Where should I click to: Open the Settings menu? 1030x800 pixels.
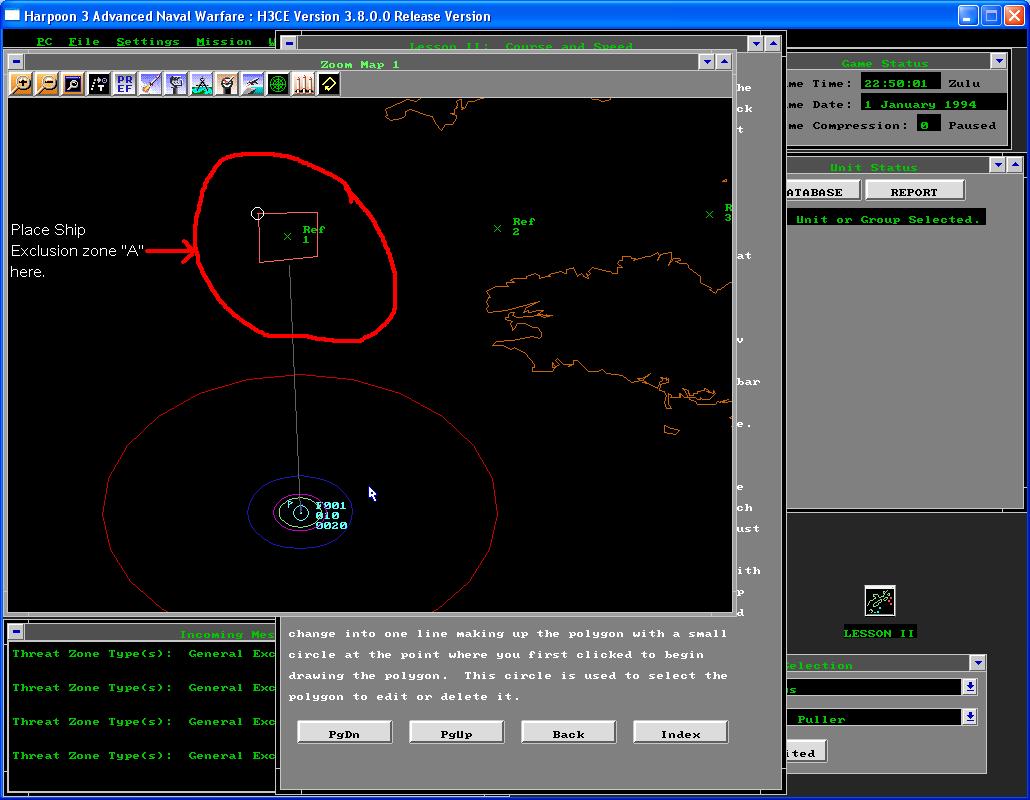coord(148,41)
